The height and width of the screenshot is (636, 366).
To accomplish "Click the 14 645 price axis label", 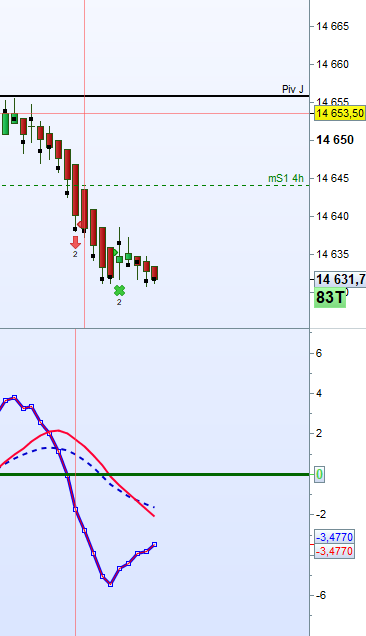I will click(332, 178).
